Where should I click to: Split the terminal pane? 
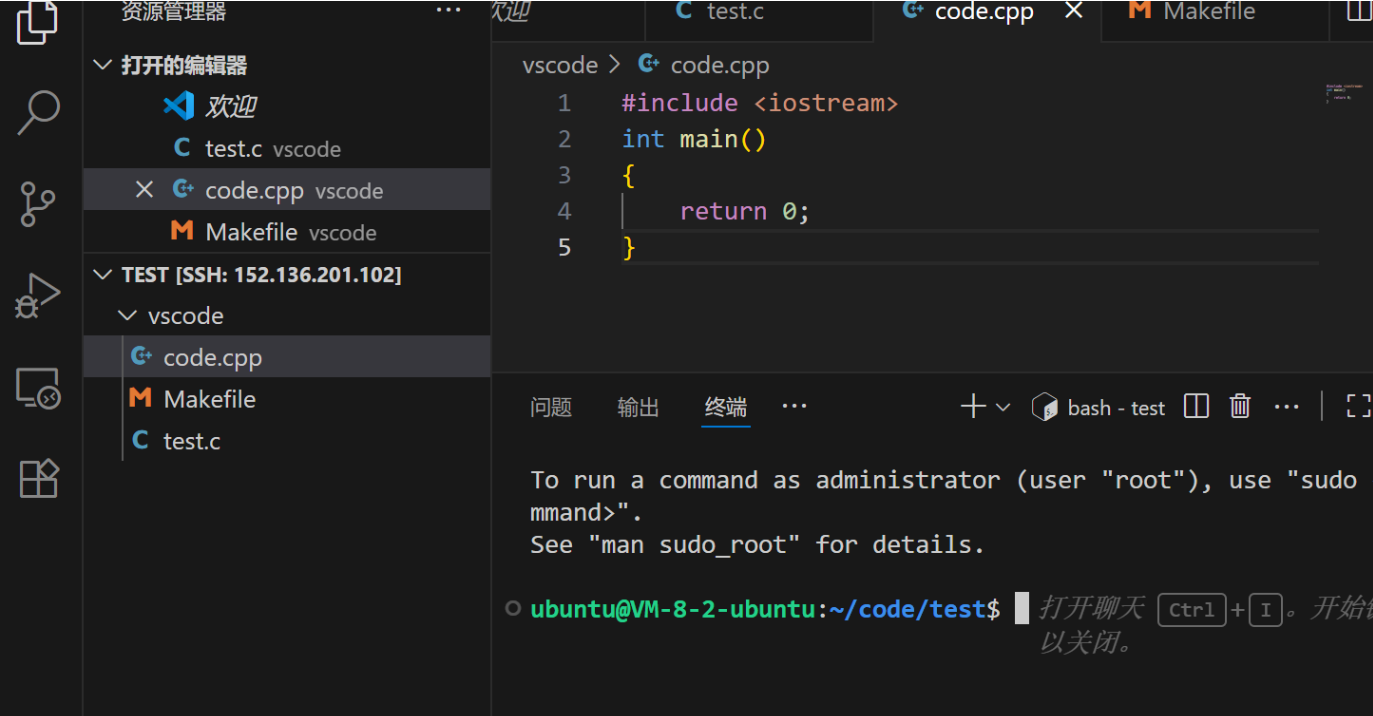point(1196,406)
